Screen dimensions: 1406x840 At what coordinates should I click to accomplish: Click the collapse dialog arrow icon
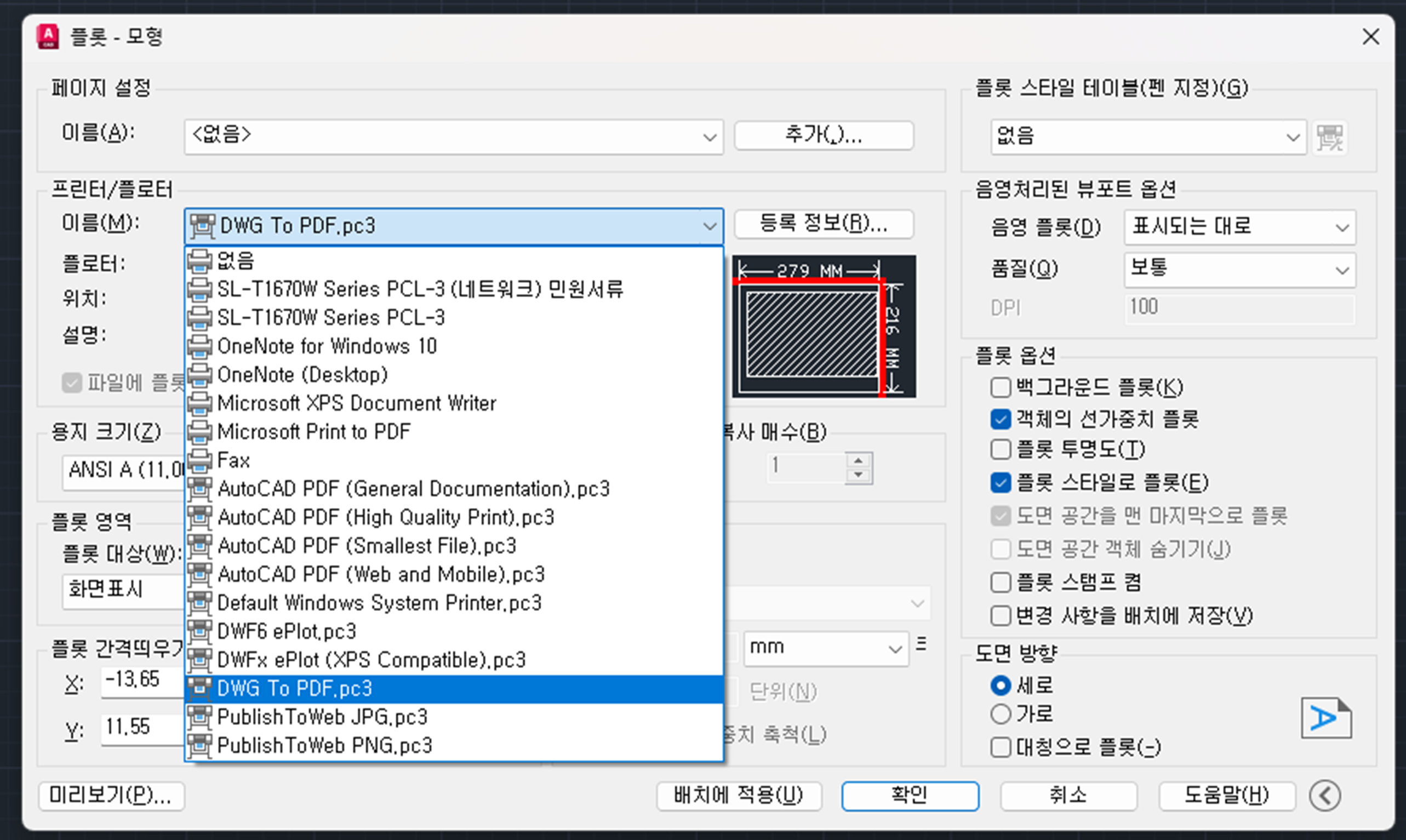(x=1324, y=795)
